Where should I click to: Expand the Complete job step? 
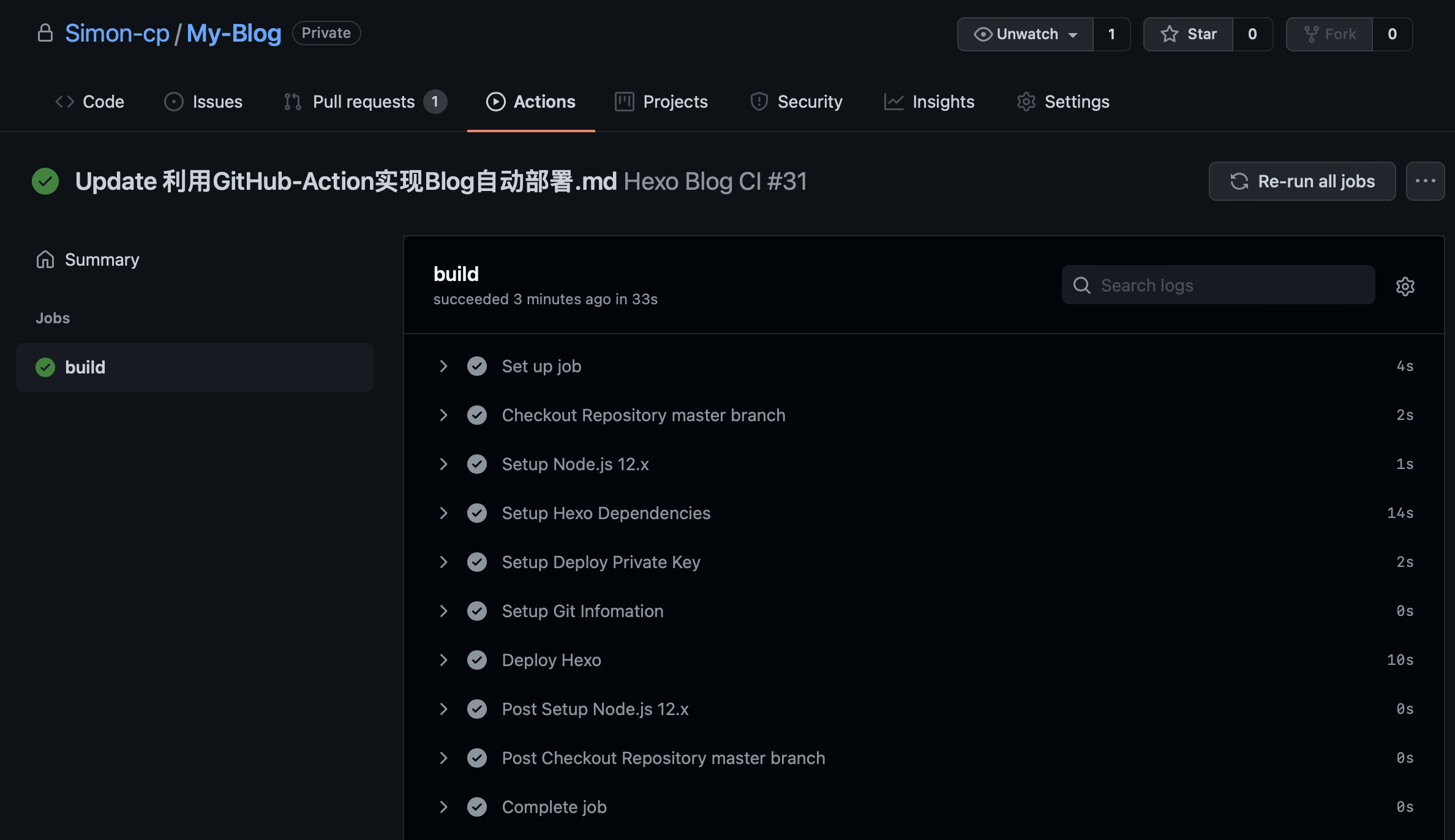click(443, 807)
